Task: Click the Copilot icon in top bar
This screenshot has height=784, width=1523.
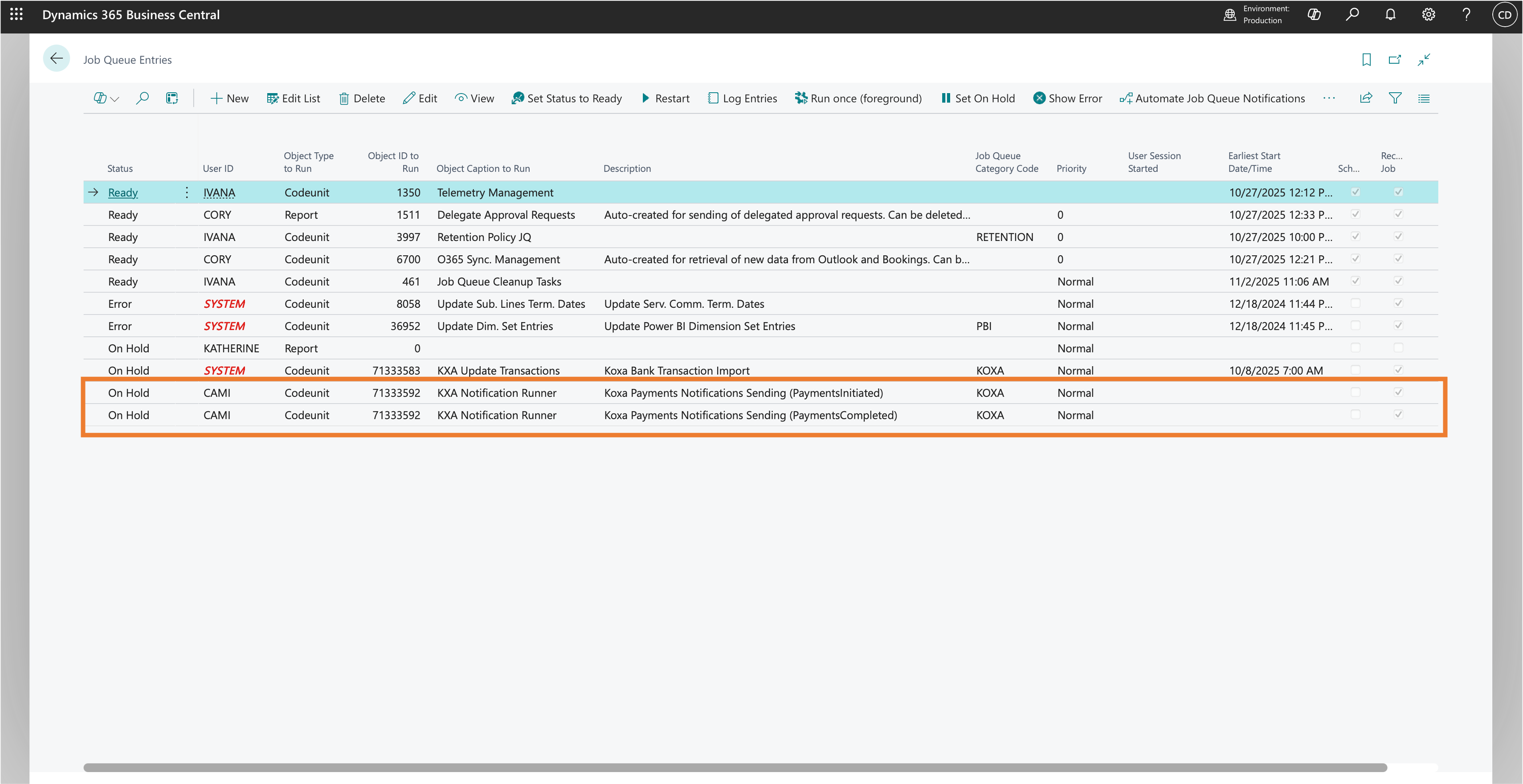Action: click(x=1314, y=15)
